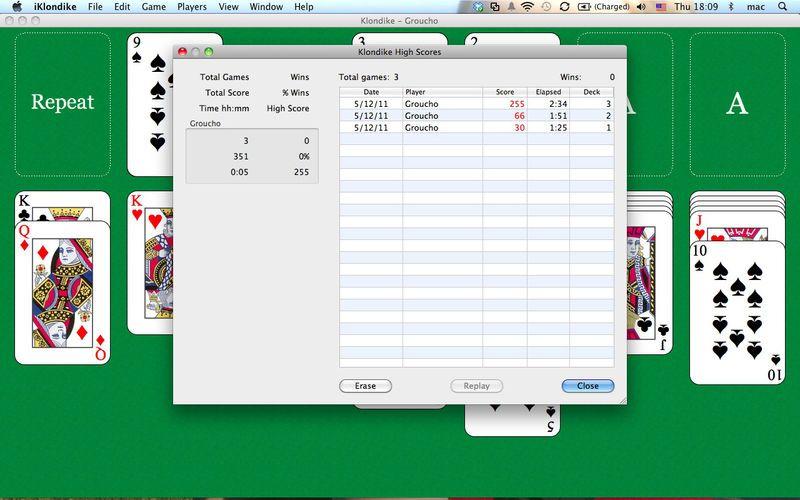800x500 pixels.
Task: Click the Close button in High Scores
Action: coord(588,386)
